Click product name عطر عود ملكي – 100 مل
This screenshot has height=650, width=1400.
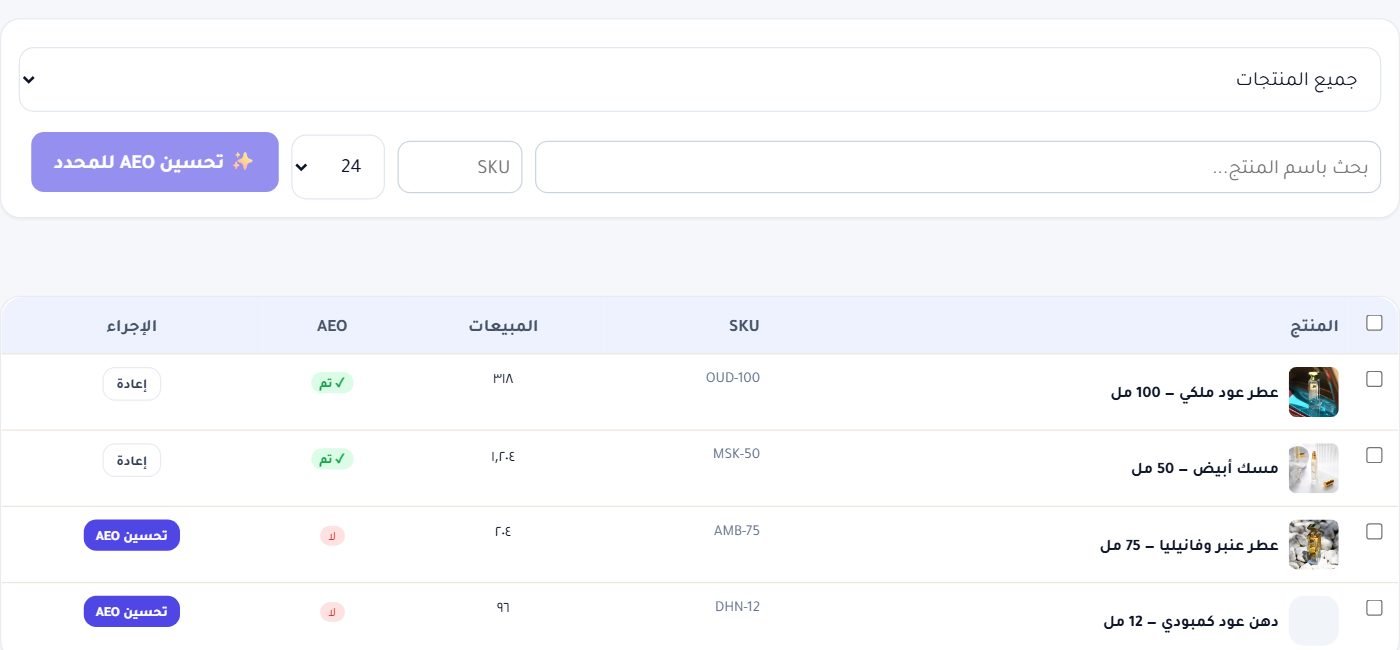(x=1195, y=392)
